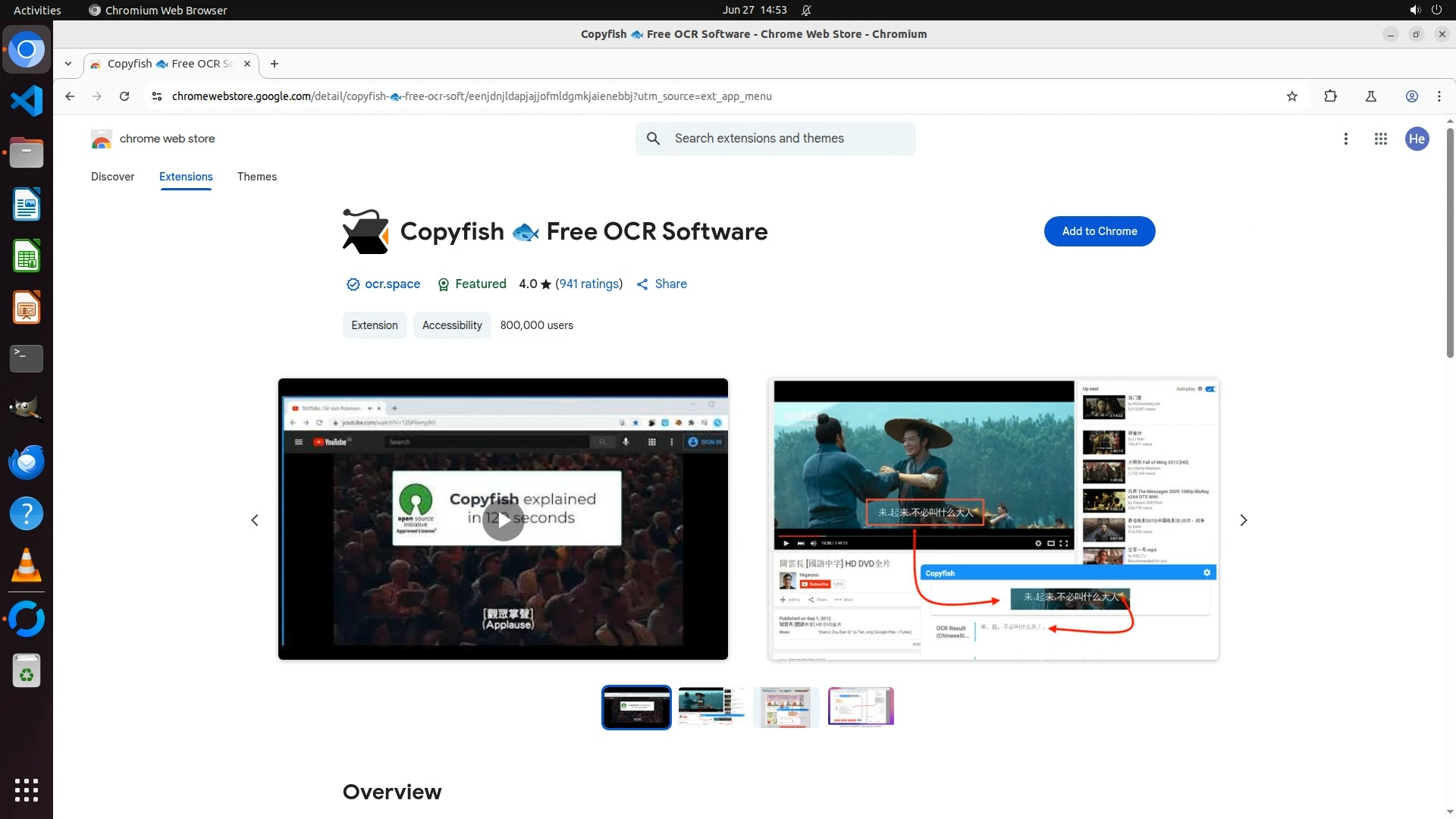The height and width of the screenshot is (819, 1456).
Task: Click the Add to Chrome button
Action: [x=1099, y=231]
